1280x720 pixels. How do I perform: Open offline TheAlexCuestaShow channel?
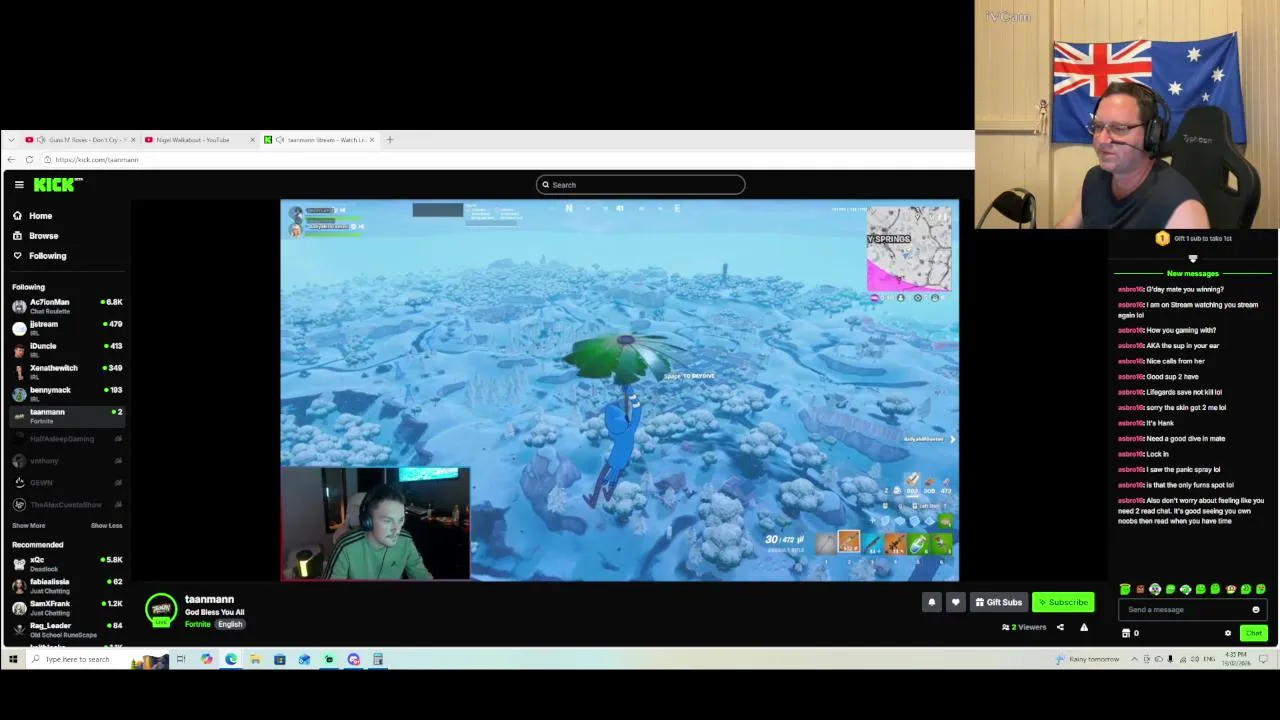[x=66, y=505]
